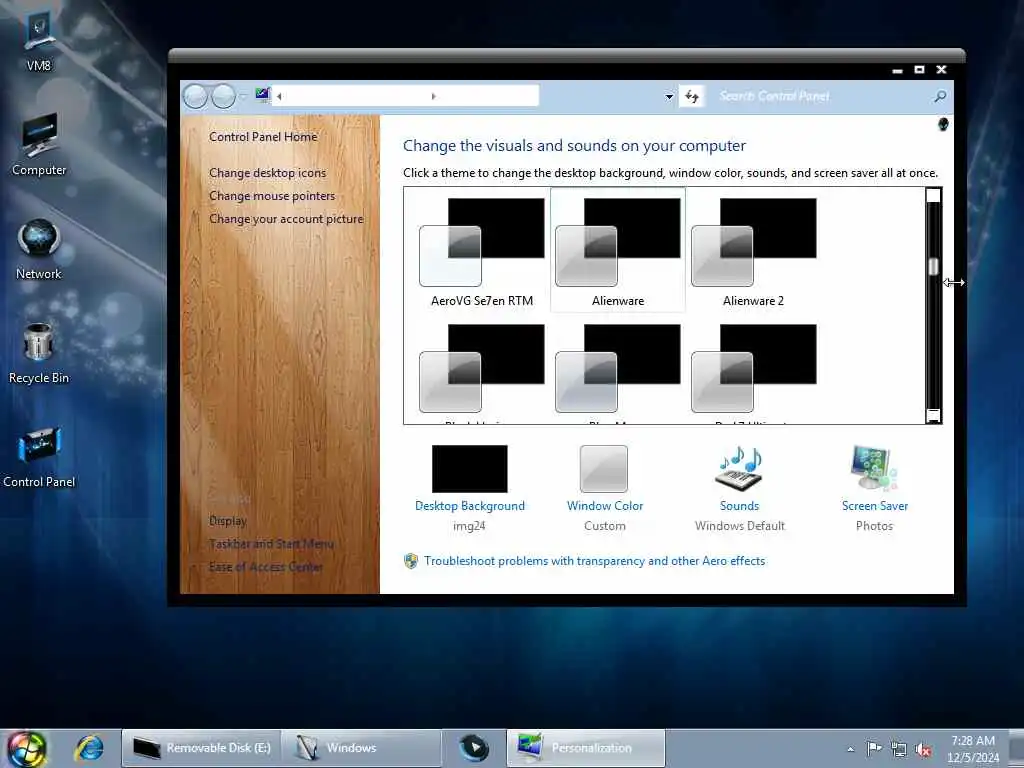Click breadcrumb arrow left of address path
This screenshot has height=768, width=1024.
[279, 97]
